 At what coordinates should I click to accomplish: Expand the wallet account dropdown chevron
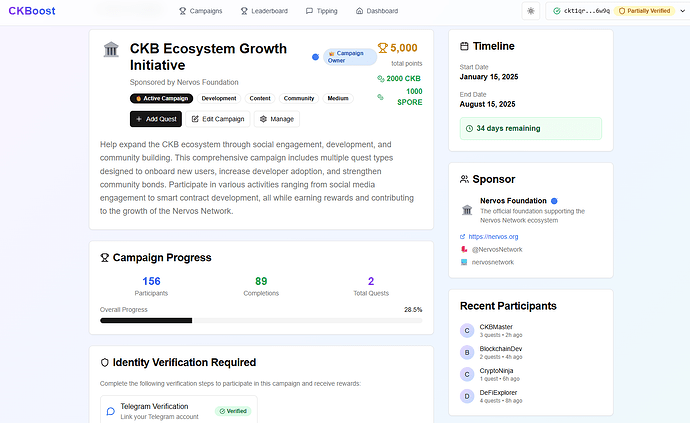pyautogui.click(x=683, y=11)
